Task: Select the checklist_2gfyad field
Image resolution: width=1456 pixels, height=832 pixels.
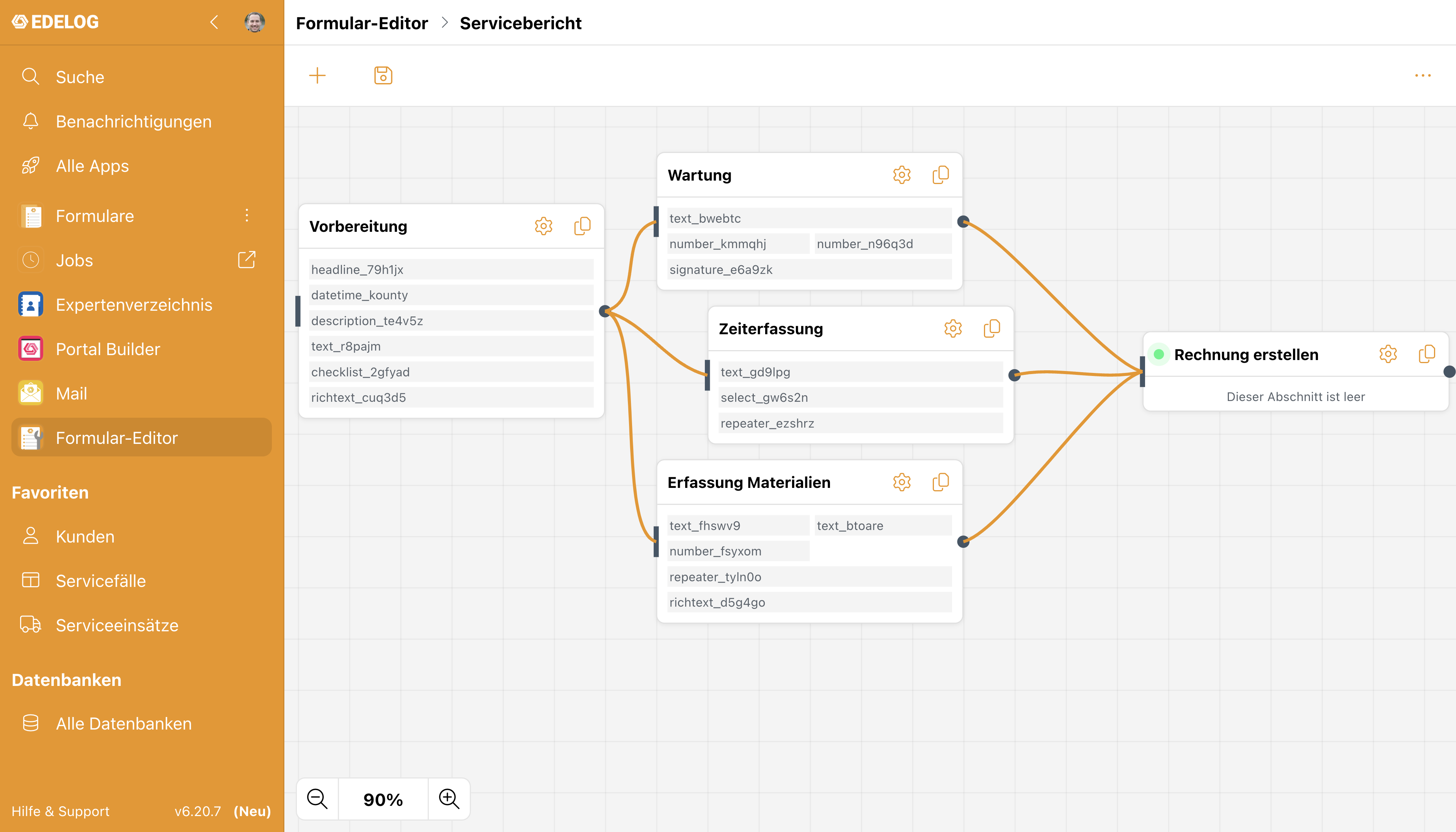Action: pos(451,372)
